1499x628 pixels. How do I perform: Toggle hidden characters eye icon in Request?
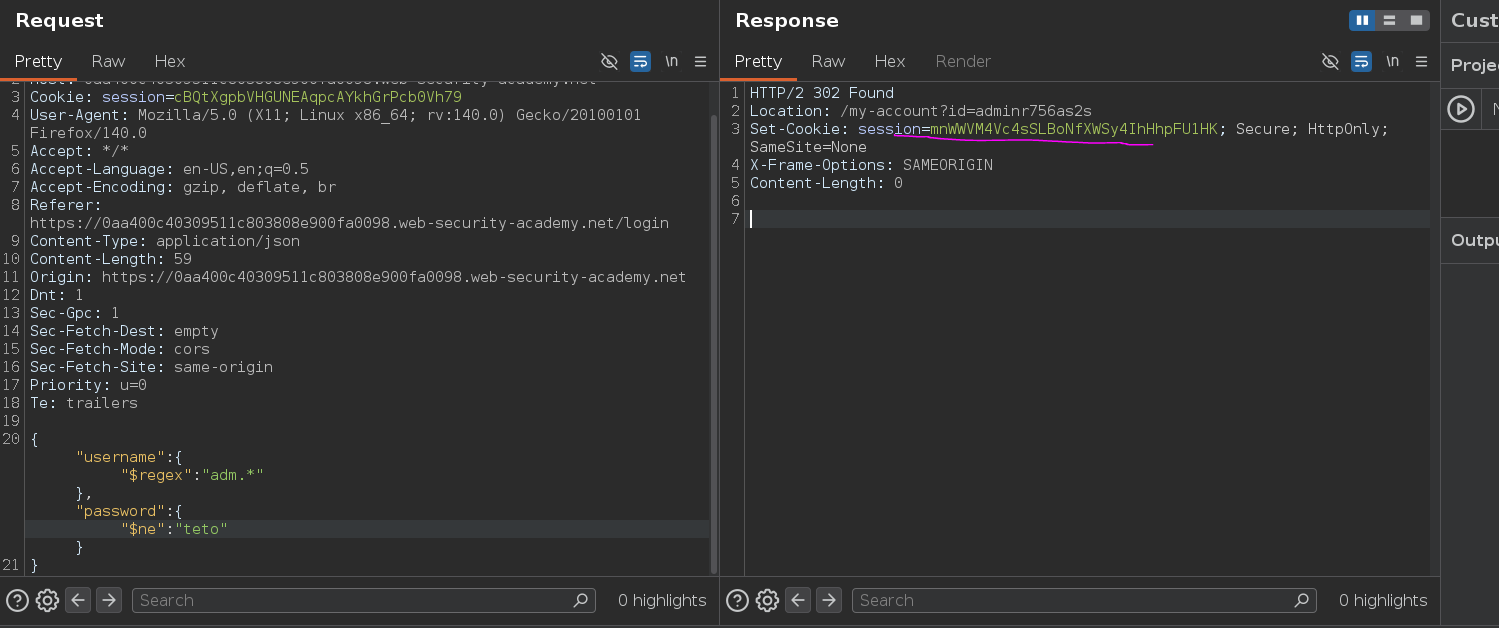[x=609, y=61]
